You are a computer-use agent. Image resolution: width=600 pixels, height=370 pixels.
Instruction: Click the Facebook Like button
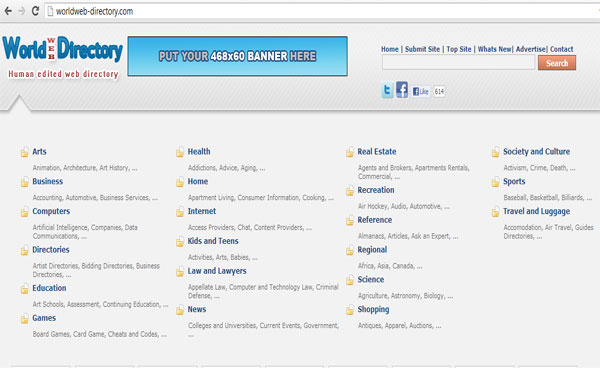(x=421, y=91)
